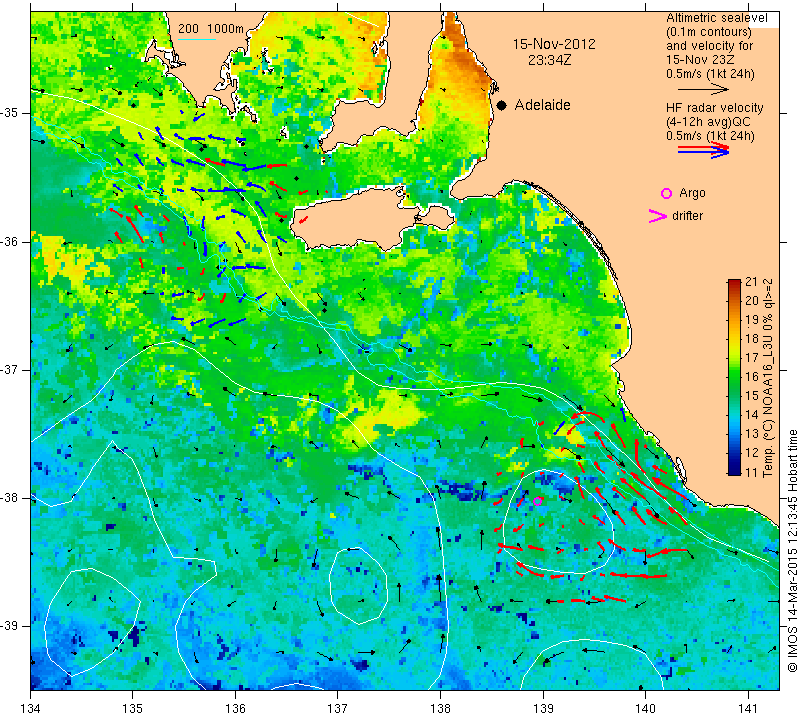The image size is (800, 720).
Task: Click the temperature color scale bar
Action: click(x=734, y=377)
